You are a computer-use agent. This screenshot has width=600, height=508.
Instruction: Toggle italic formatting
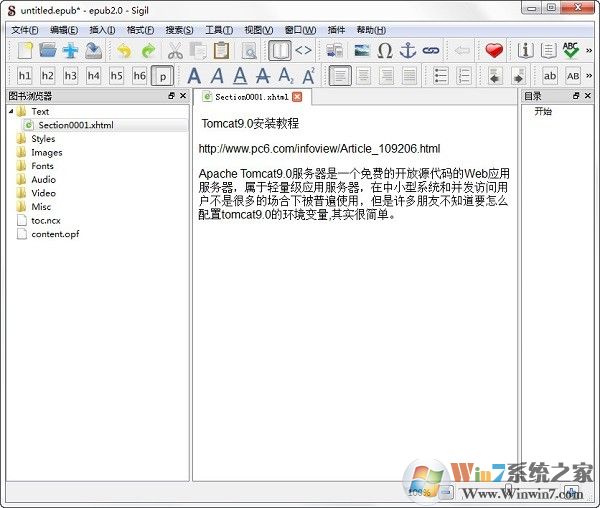217,76
